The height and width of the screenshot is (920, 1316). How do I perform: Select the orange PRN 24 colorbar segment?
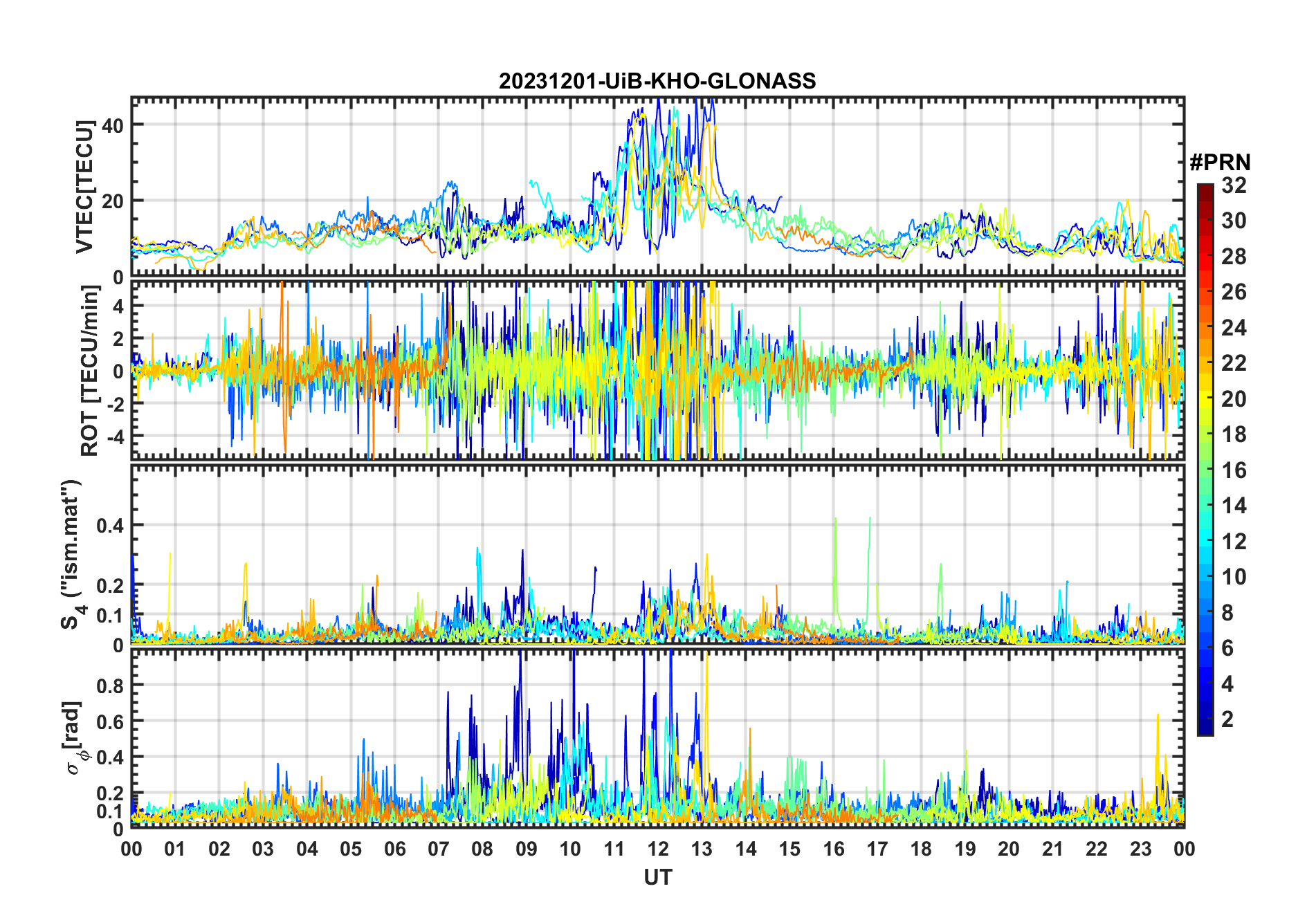(1205, 329)
